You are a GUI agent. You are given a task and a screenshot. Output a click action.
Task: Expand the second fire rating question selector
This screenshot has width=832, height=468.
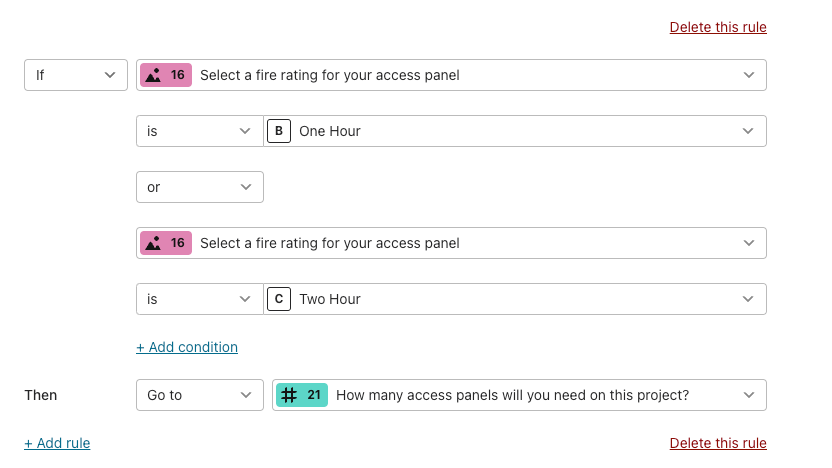coord(451,243)
